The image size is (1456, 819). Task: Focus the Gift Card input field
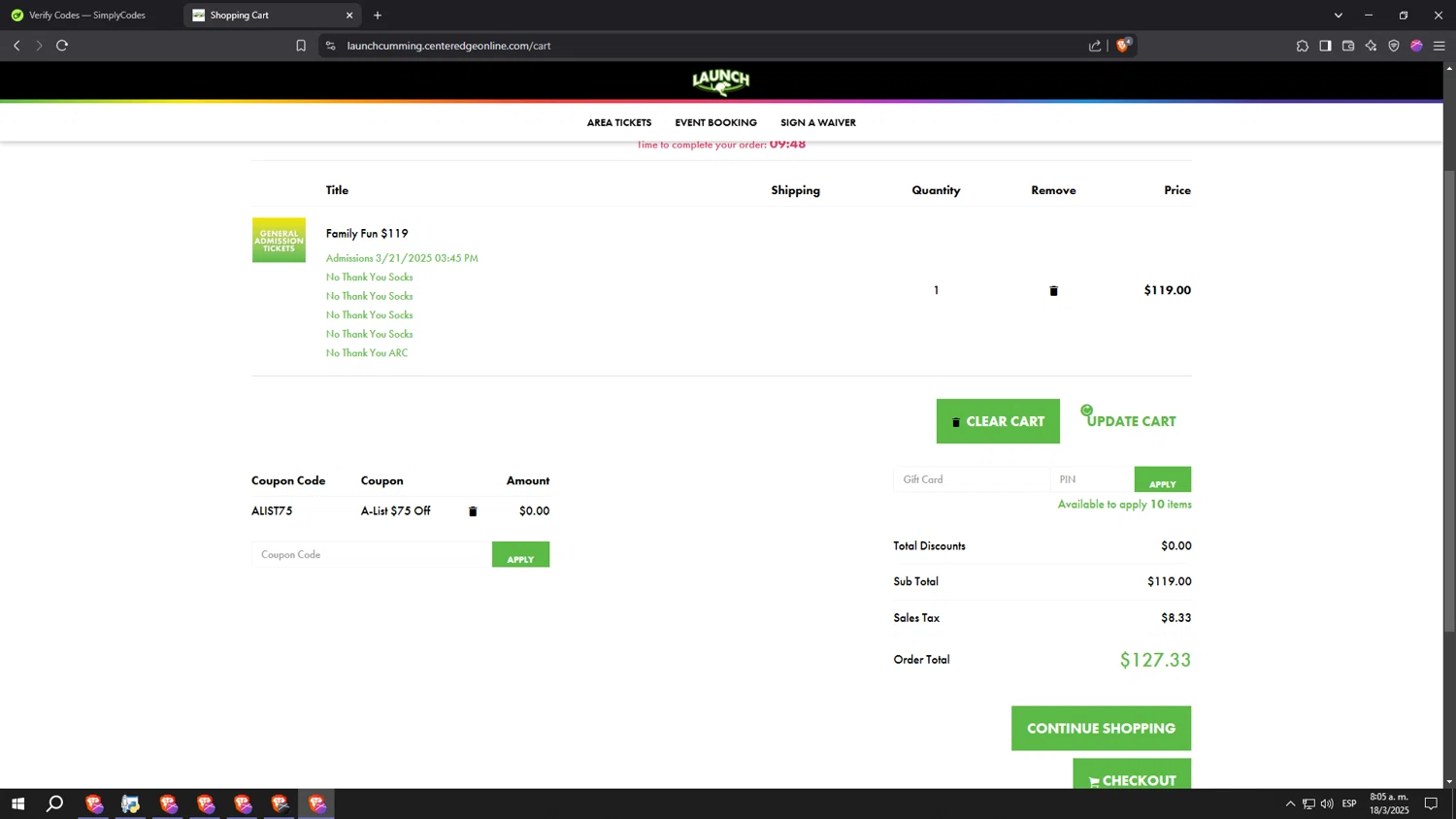pyautogui.click(x=972, y=479)
